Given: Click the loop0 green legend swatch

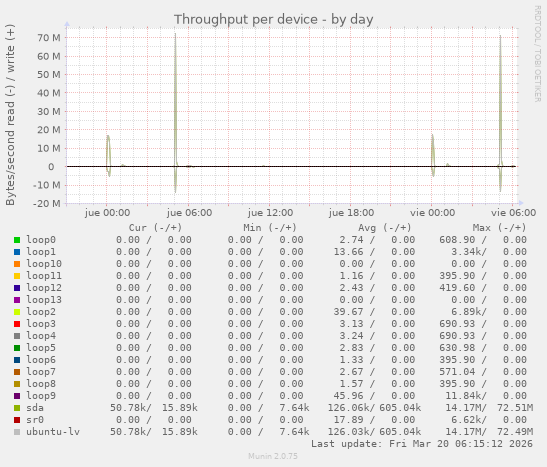Looking at the screenshot, I should click(x=17, y=240).
